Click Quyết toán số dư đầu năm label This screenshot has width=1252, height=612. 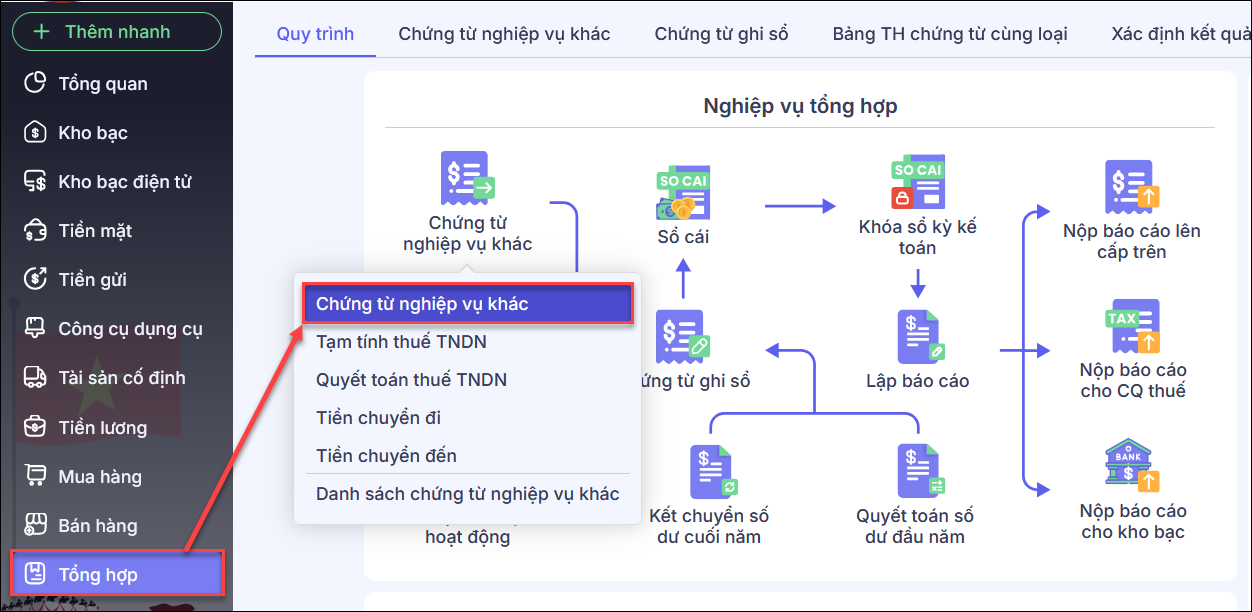[915, 526]
